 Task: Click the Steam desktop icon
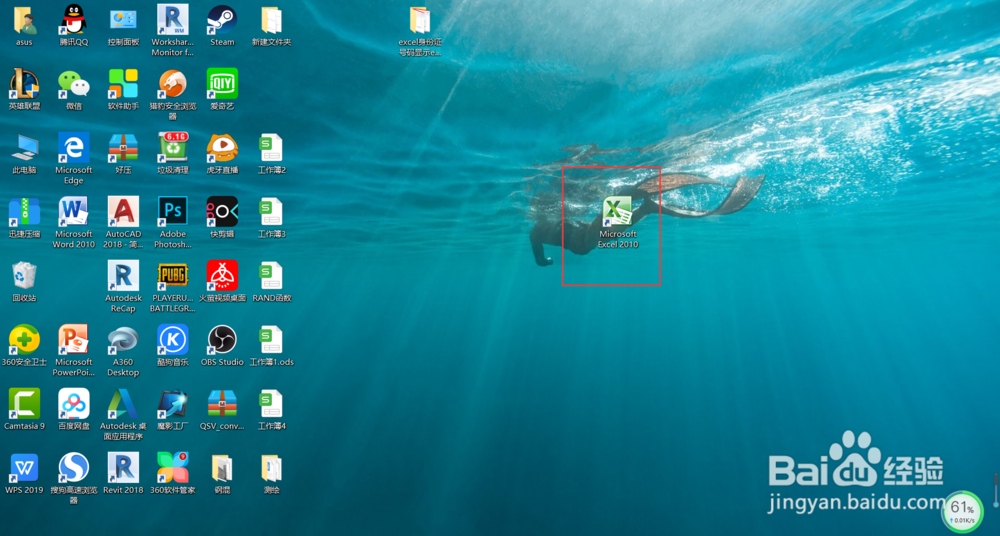coord(222,25)
